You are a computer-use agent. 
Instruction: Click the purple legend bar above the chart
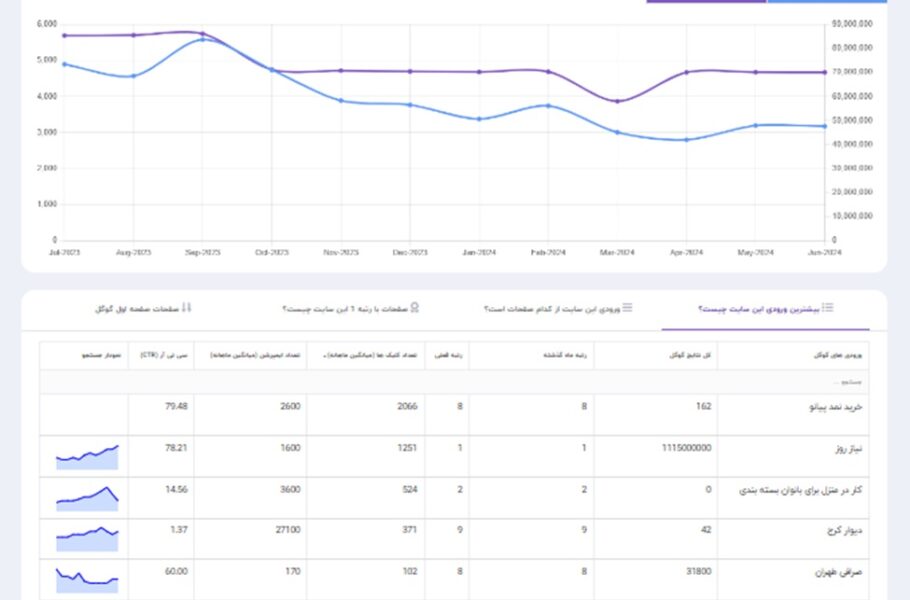pyautogui.click(x=706, y=1)
